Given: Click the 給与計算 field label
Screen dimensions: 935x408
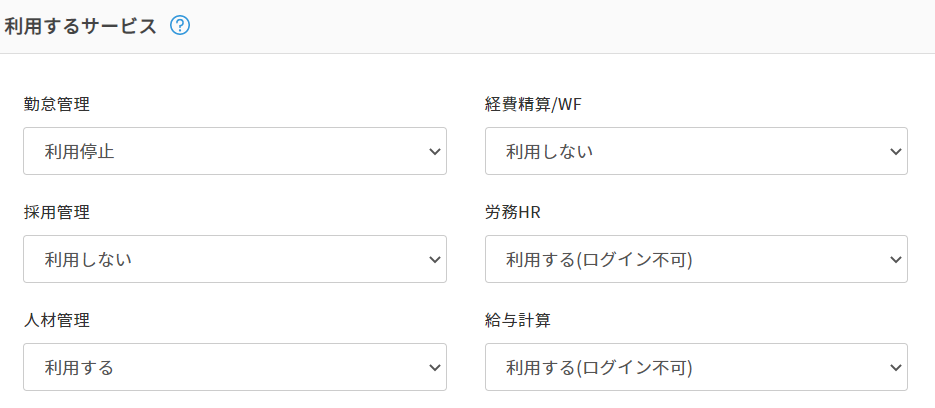Looking at the screenshot, I should (x=517, y=320).
